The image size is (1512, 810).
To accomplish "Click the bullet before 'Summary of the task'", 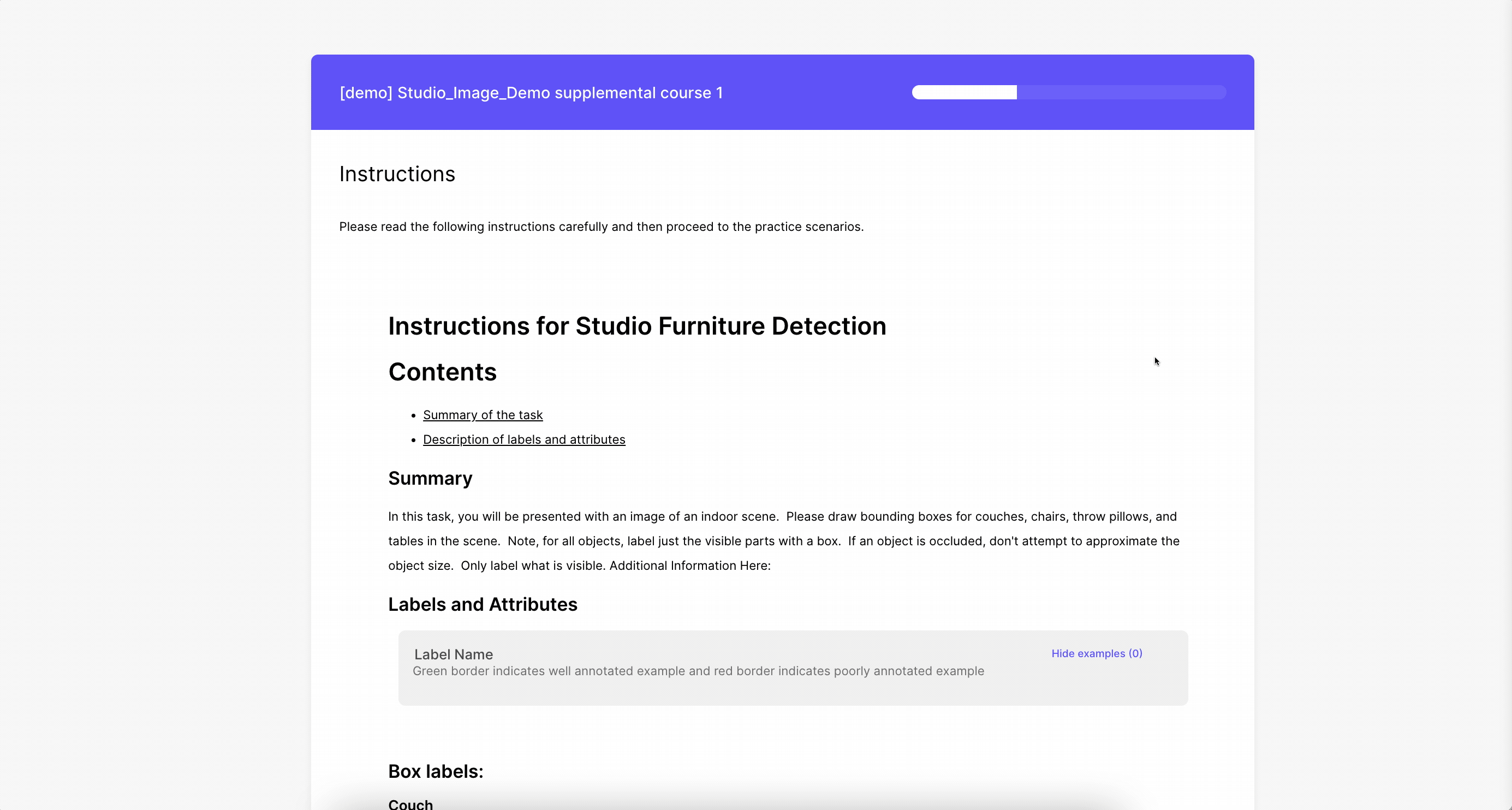I will pos(414,415).
